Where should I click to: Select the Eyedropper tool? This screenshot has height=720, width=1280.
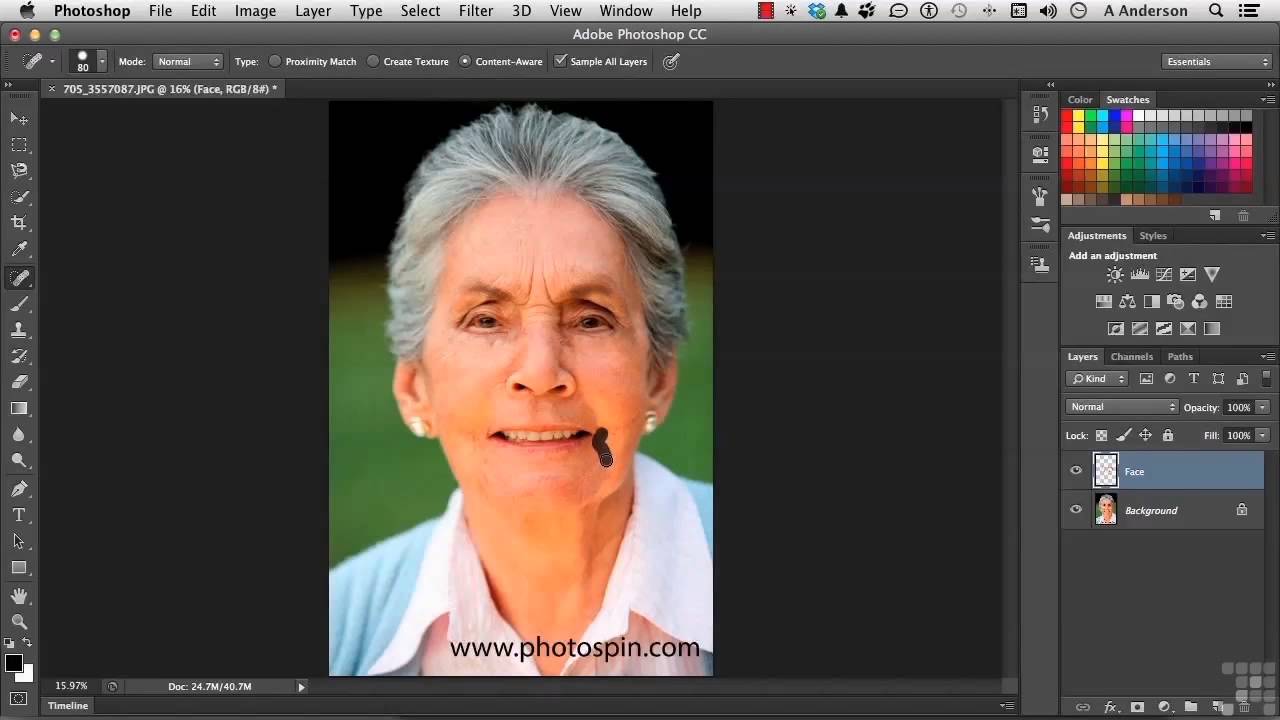pyautogui.click(x=19, y=249)
